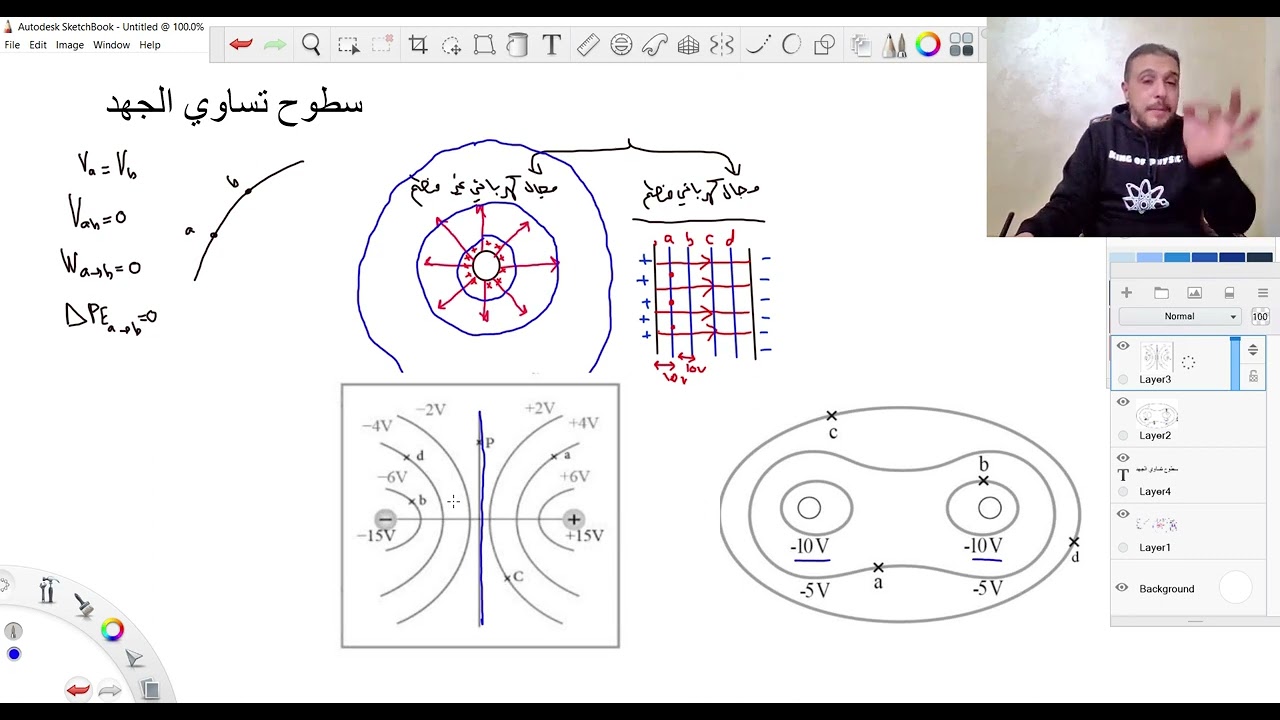
Task: Toggle the Symmetry tool
Action: [x=722, y=45]
